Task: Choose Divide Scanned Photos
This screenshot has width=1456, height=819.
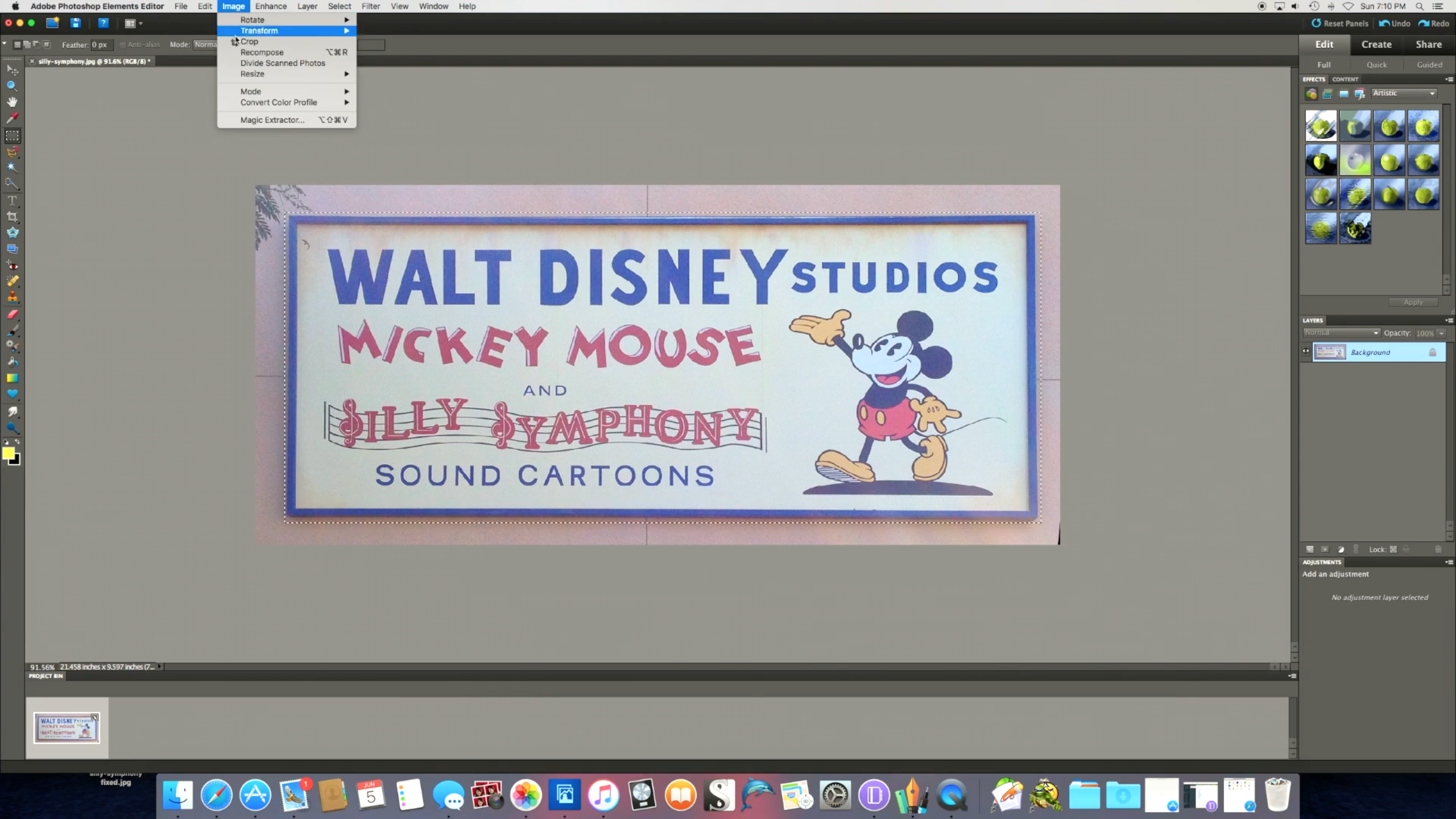Action: 287,63
